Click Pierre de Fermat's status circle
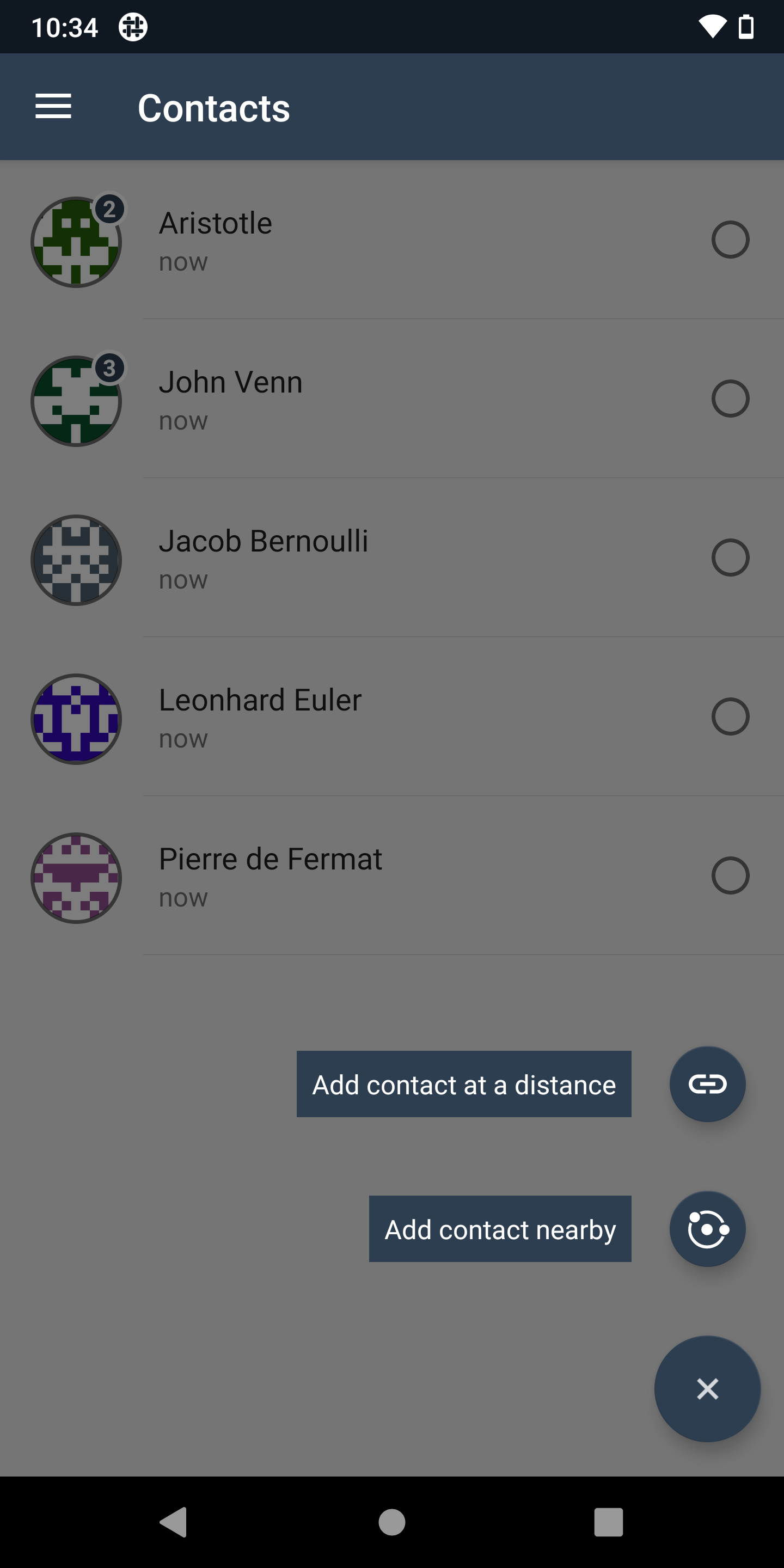Viewport: 784px width, 1568px height. pyautogui.click(x=730, y=875)
